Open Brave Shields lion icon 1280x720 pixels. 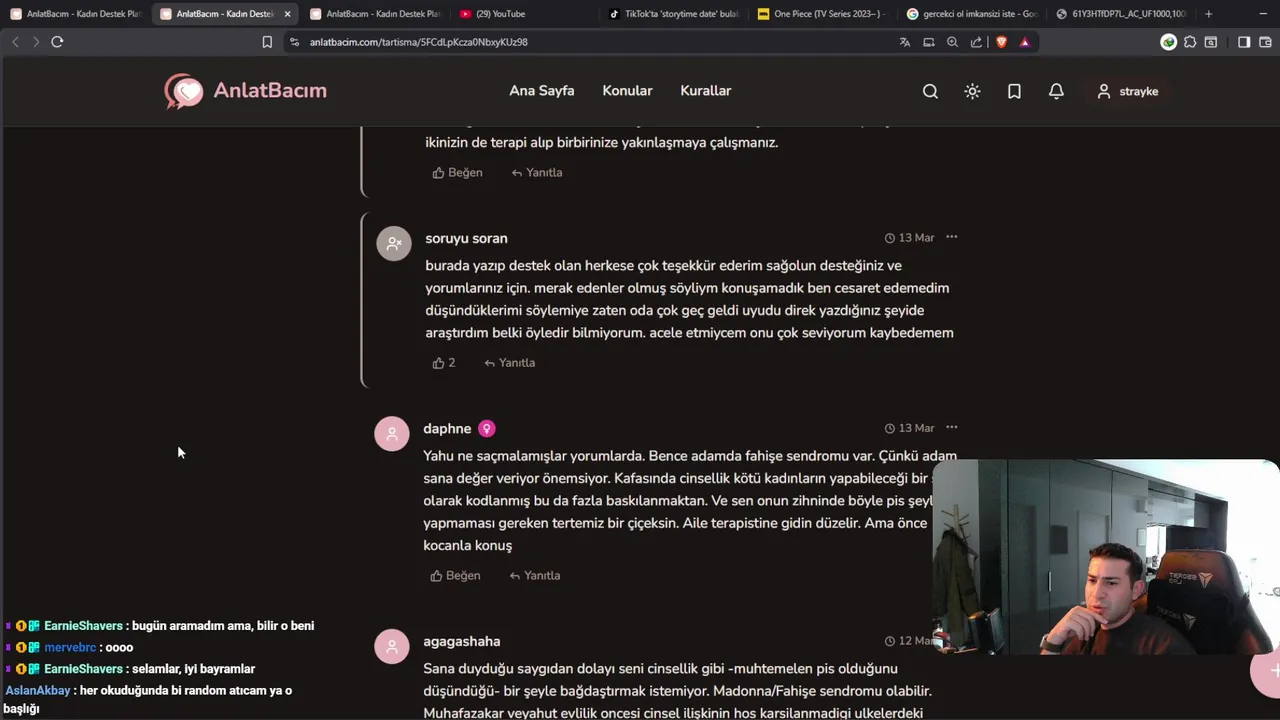click(1001, 42)
